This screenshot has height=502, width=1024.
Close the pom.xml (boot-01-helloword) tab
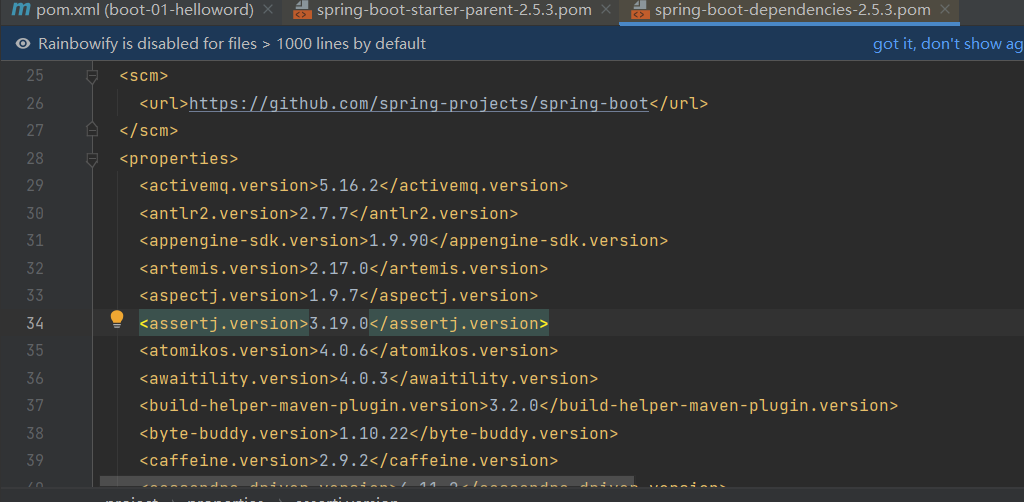pyautogui.click(x=266, y=11)
